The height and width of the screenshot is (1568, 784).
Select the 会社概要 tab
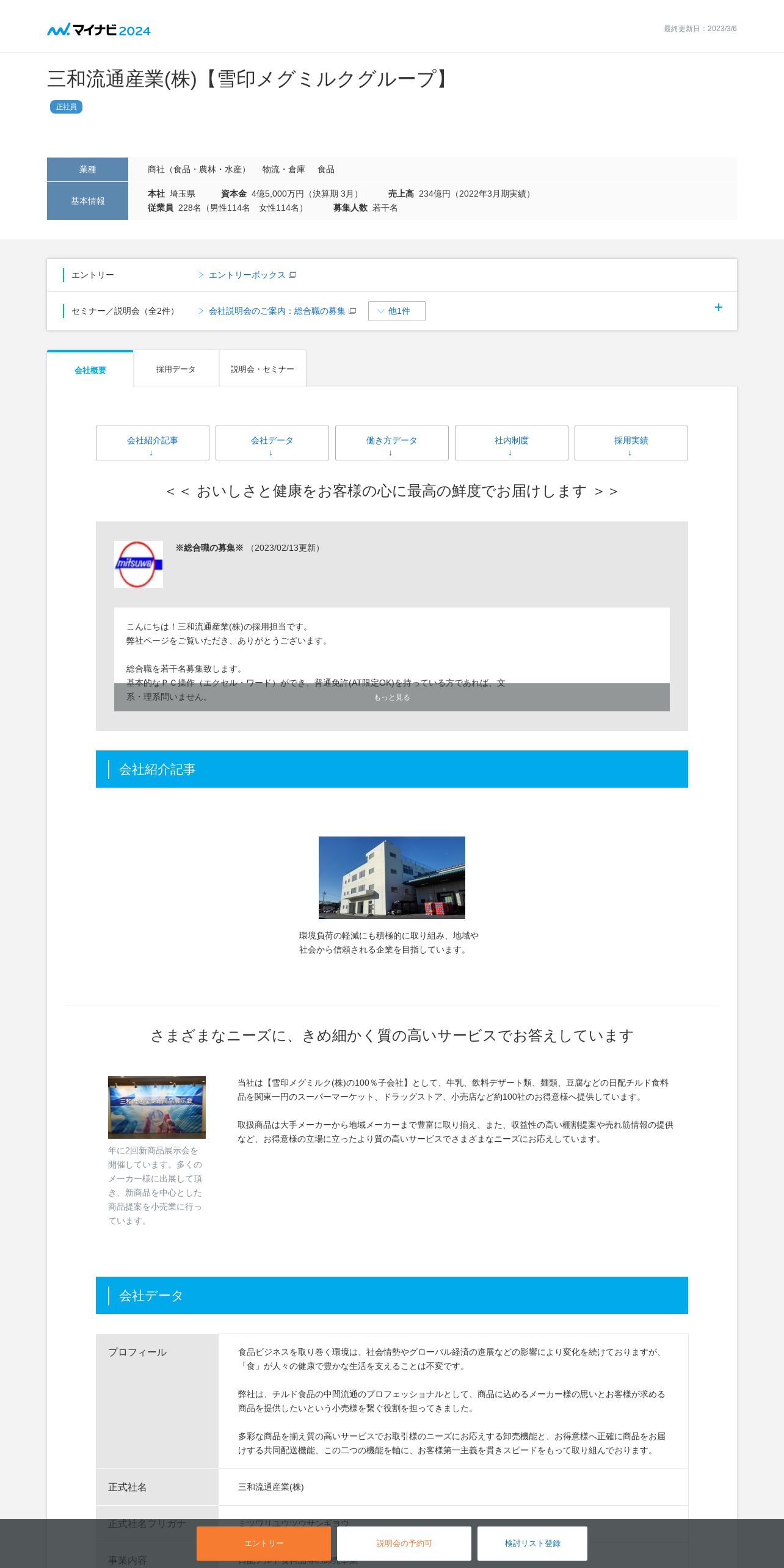[x=90, y=370]
